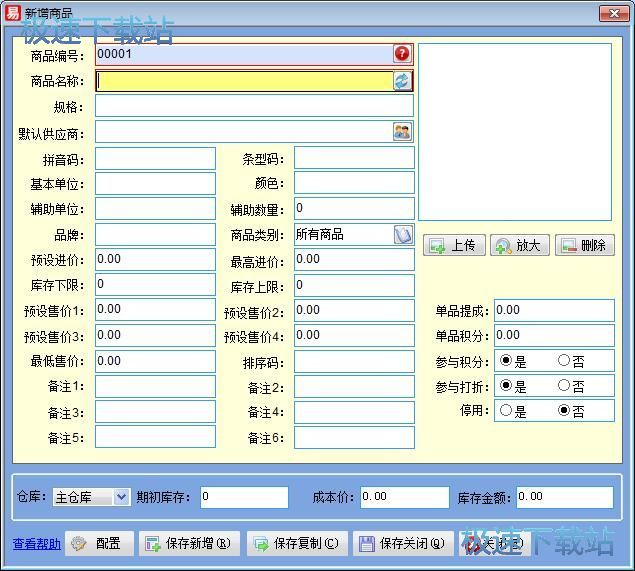Image resolution: width=635 pixels, height=571 pixels.
Task: Click 删除 to remove the image
Action: [x=584, y=245]
